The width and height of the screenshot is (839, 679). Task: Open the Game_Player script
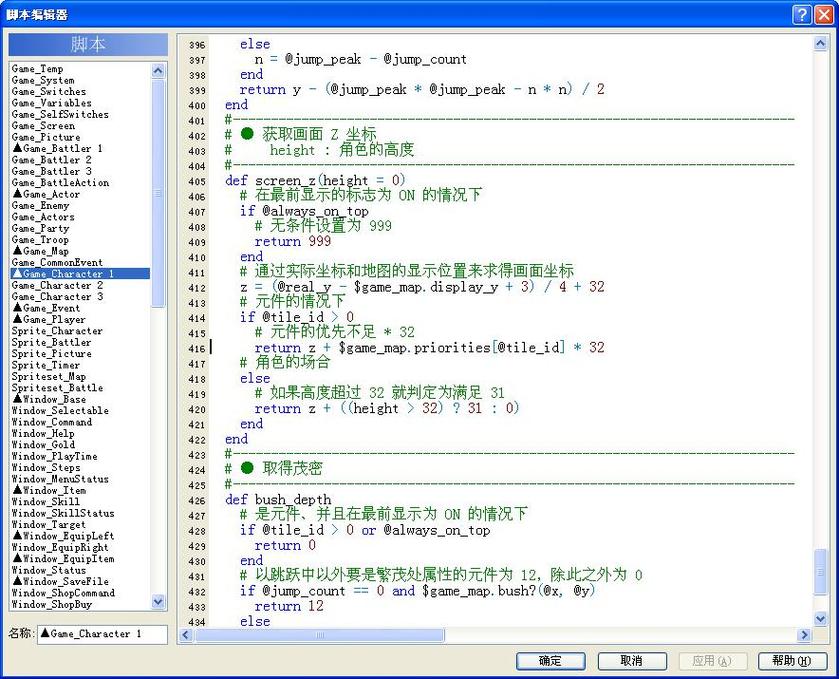[x=55, y=319]
